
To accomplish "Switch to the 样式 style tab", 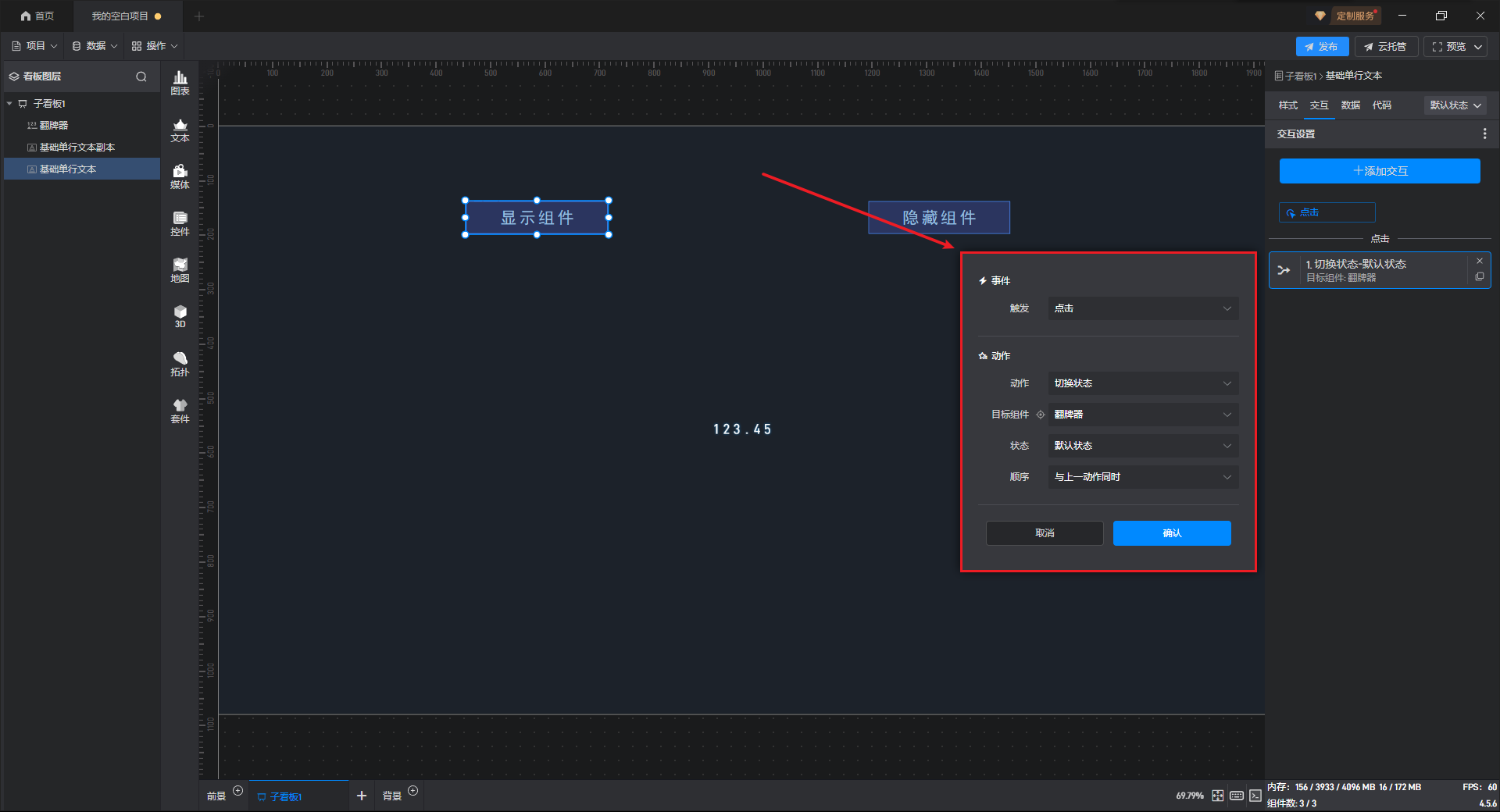I will coord(1287,105).
